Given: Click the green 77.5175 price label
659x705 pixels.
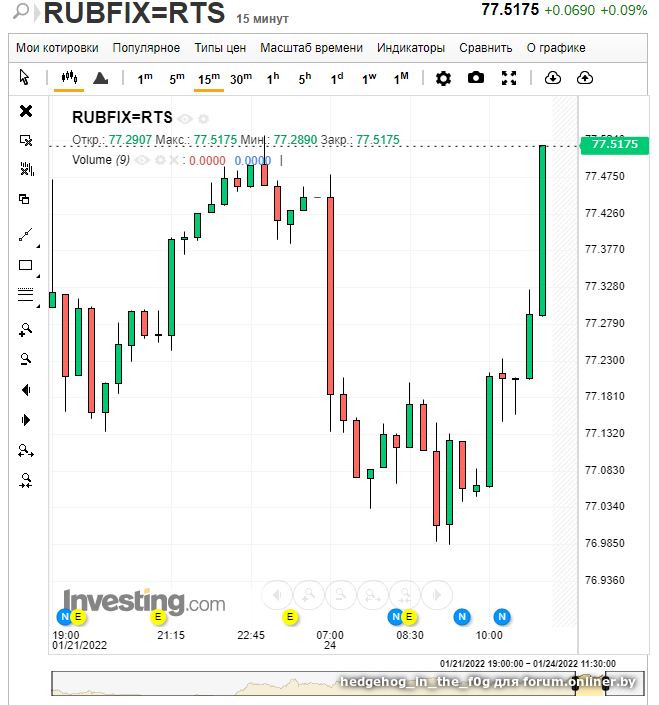Looking at the screenshot, I should pyautogui.click(x=614, y=145).
